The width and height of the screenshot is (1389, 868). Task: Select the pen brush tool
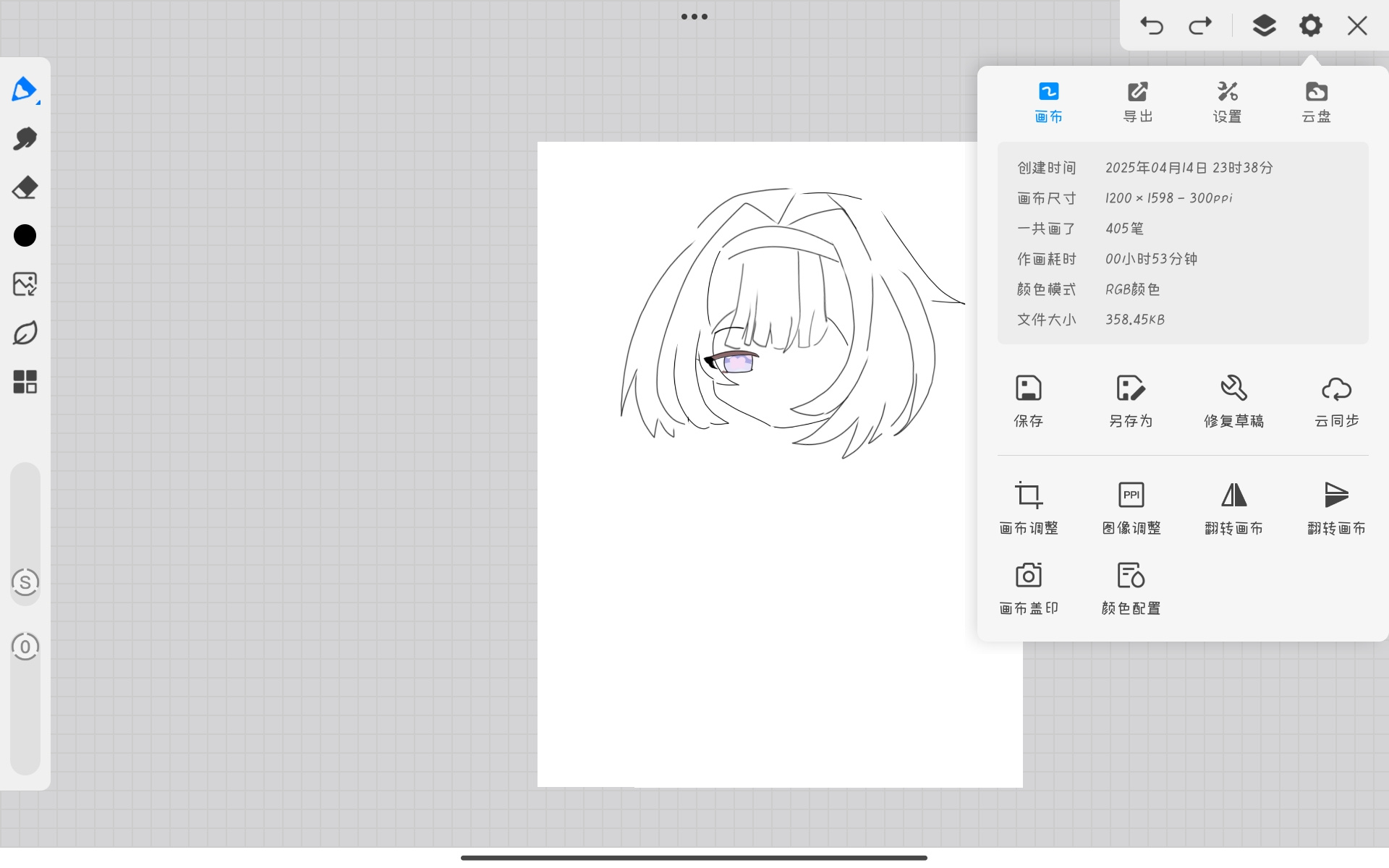(25, 90)
